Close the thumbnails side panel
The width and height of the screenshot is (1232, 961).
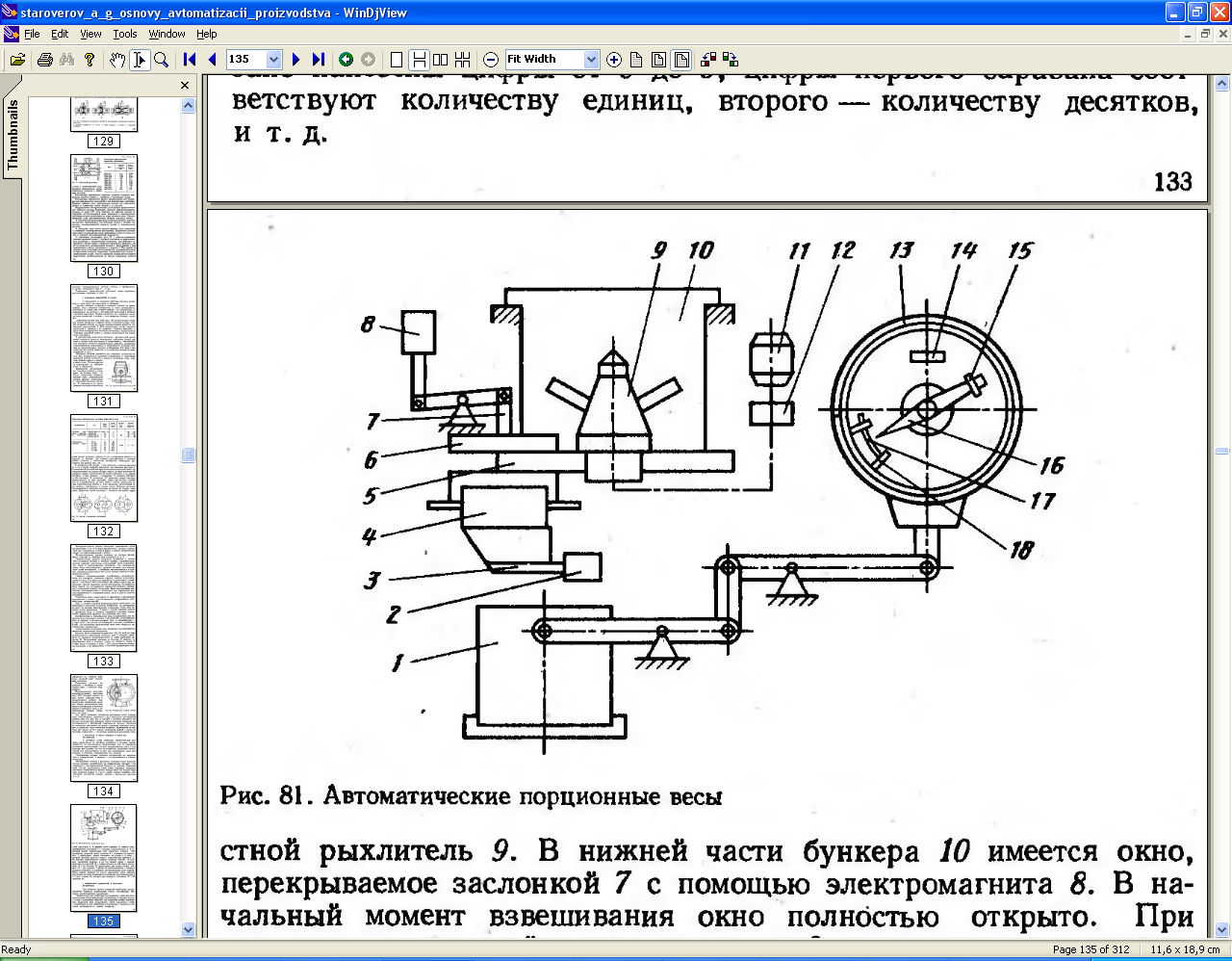coord(185,86)
